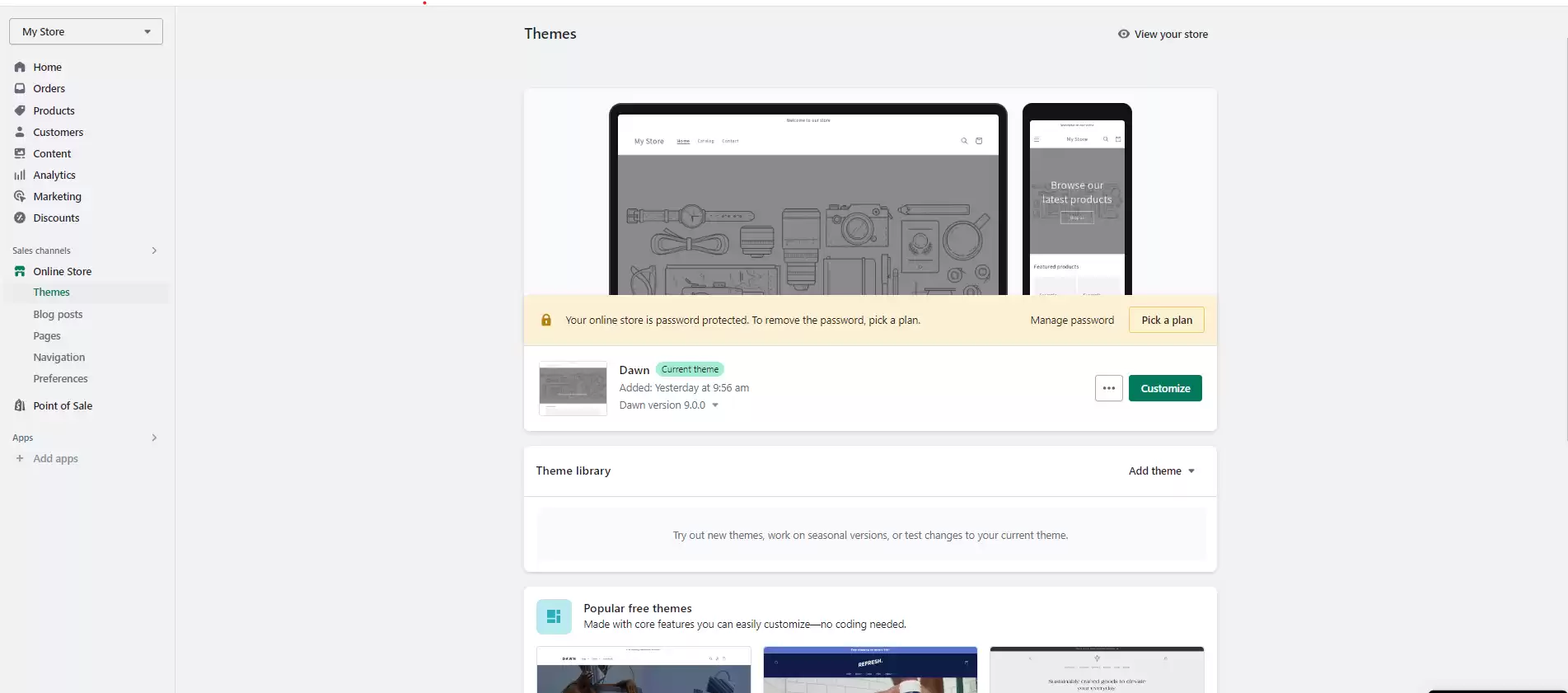Click View your store link text

coord(1171,34)
